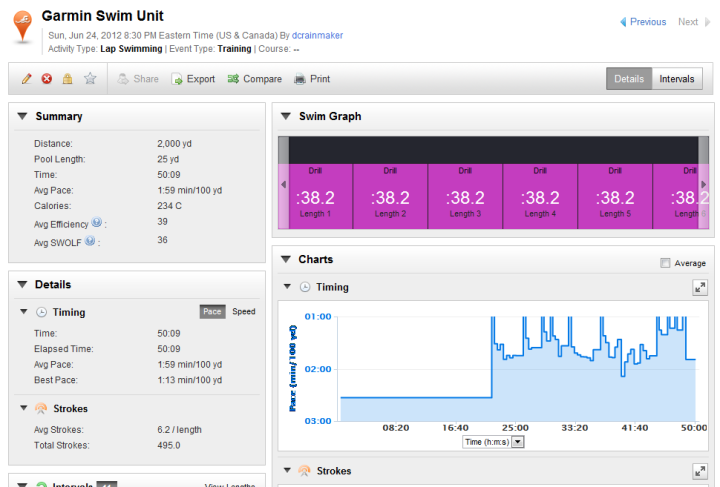The image size is (720, 487).
Task: Collapse the Summary panel
Action: (22, 117)
